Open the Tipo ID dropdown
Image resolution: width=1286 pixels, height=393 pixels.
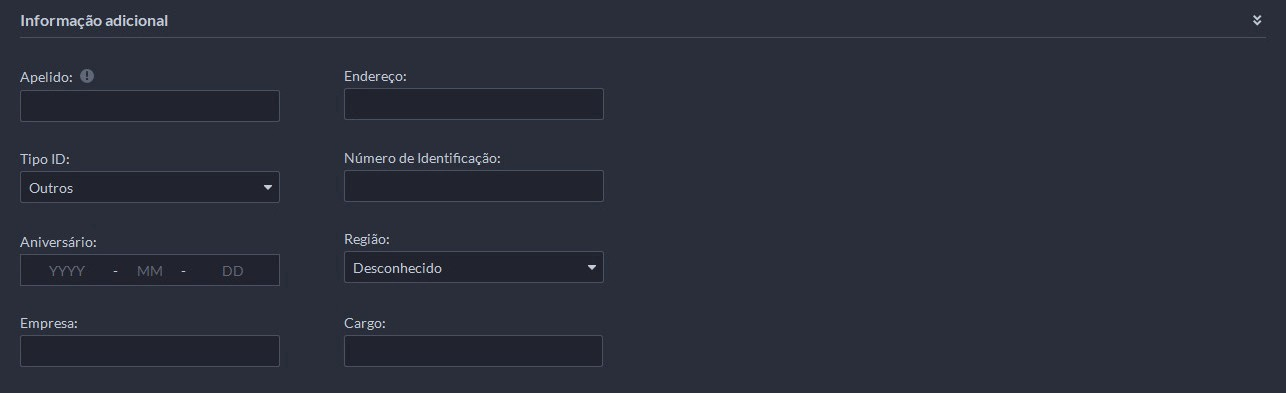click(x=150, y=187)
